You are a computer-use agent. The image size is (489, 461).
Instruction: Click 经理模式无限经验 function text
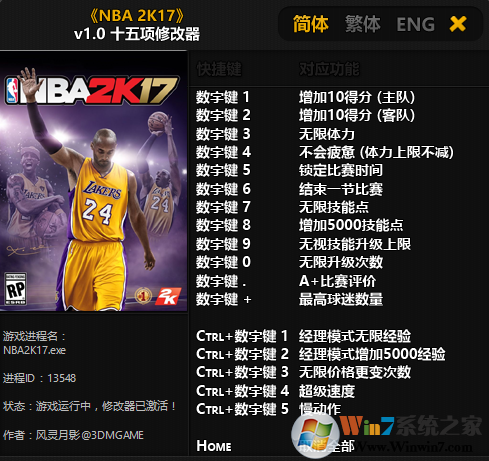(x=355, y=336)
